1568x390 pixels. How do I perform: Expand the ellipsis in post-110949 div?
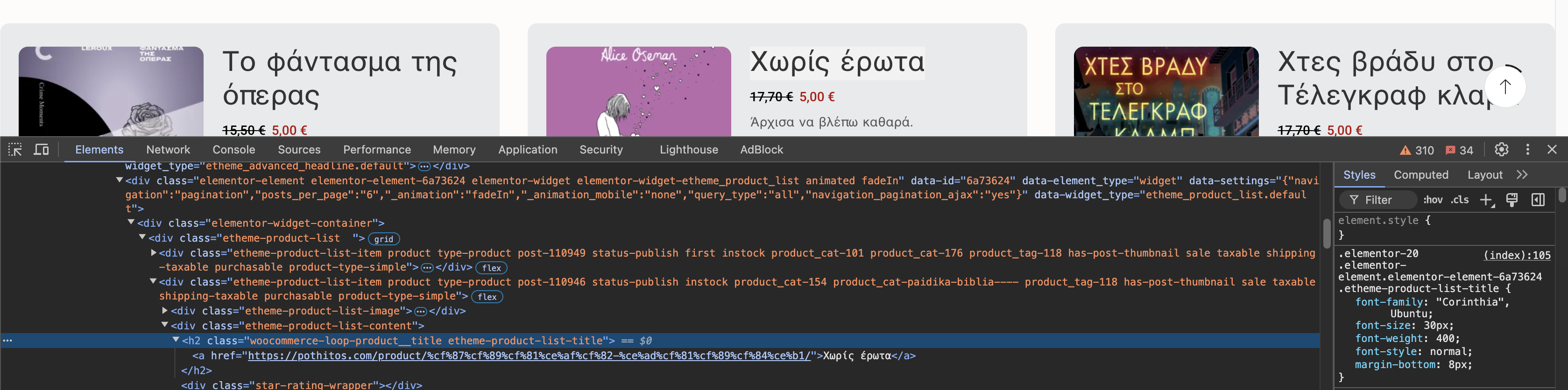(427, 268)
